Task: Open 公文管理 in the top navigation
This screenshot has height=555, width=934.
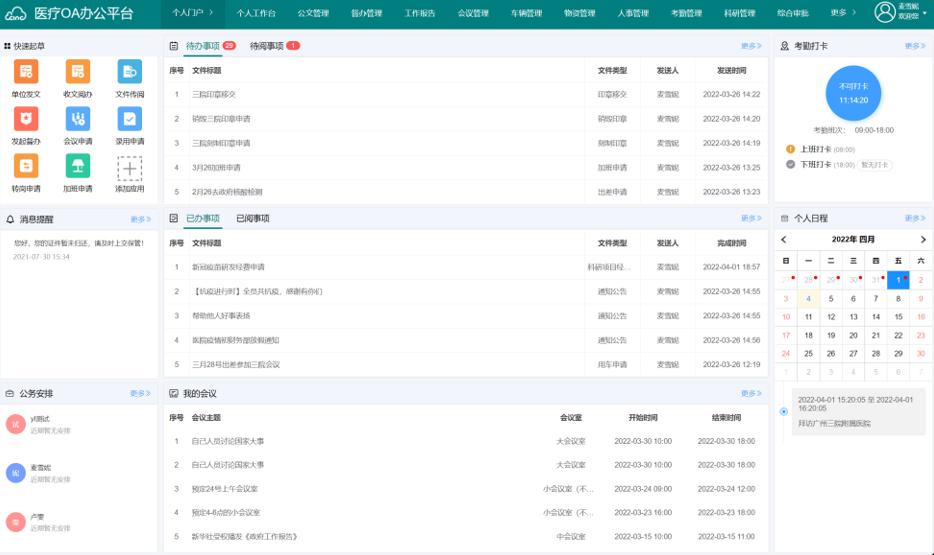Action: pyautogui.click(x=313, y=13)
